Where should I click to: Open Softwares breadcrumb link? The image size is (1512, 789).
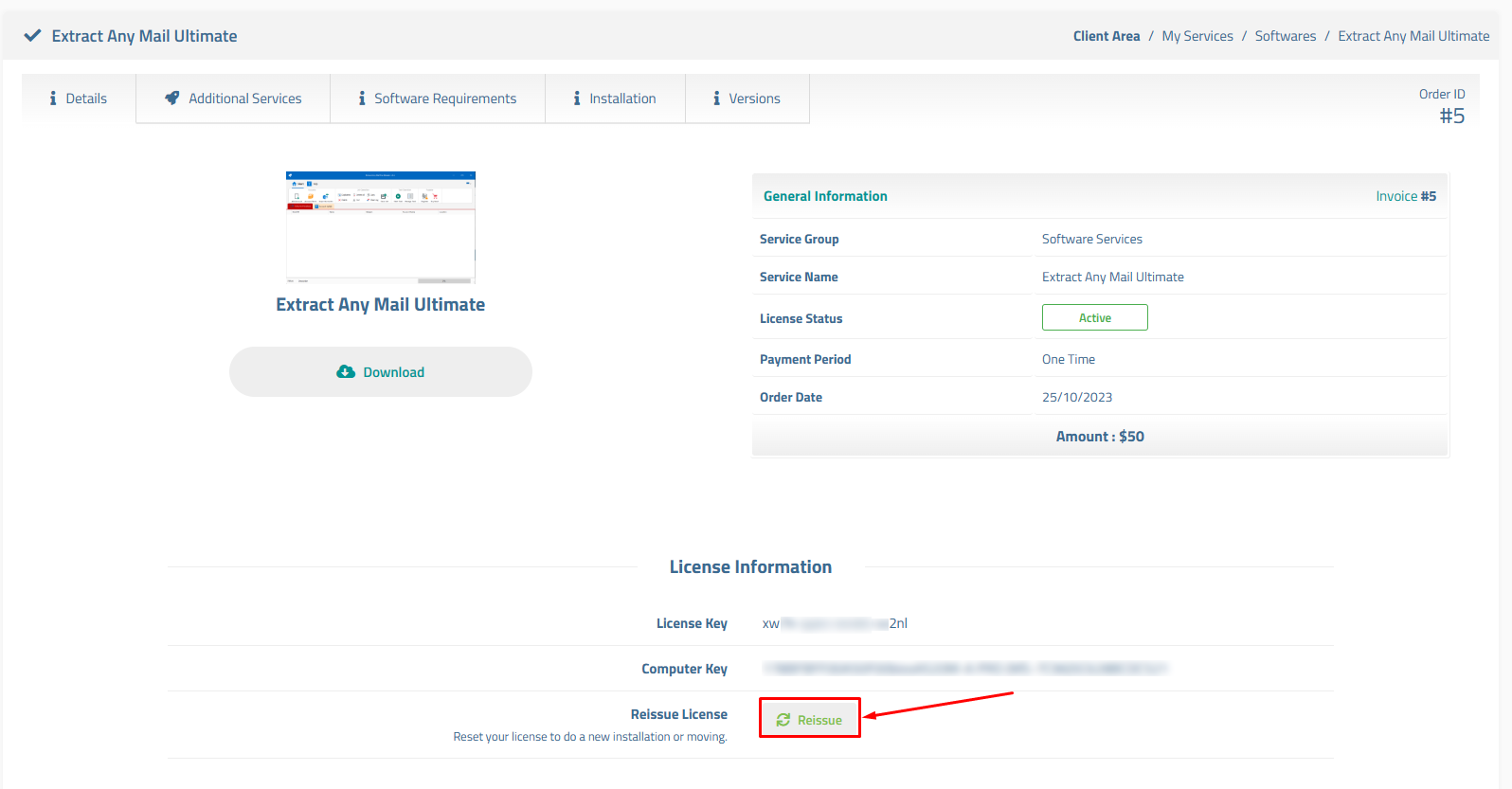pyautogui.click(x=1286, y=36)
